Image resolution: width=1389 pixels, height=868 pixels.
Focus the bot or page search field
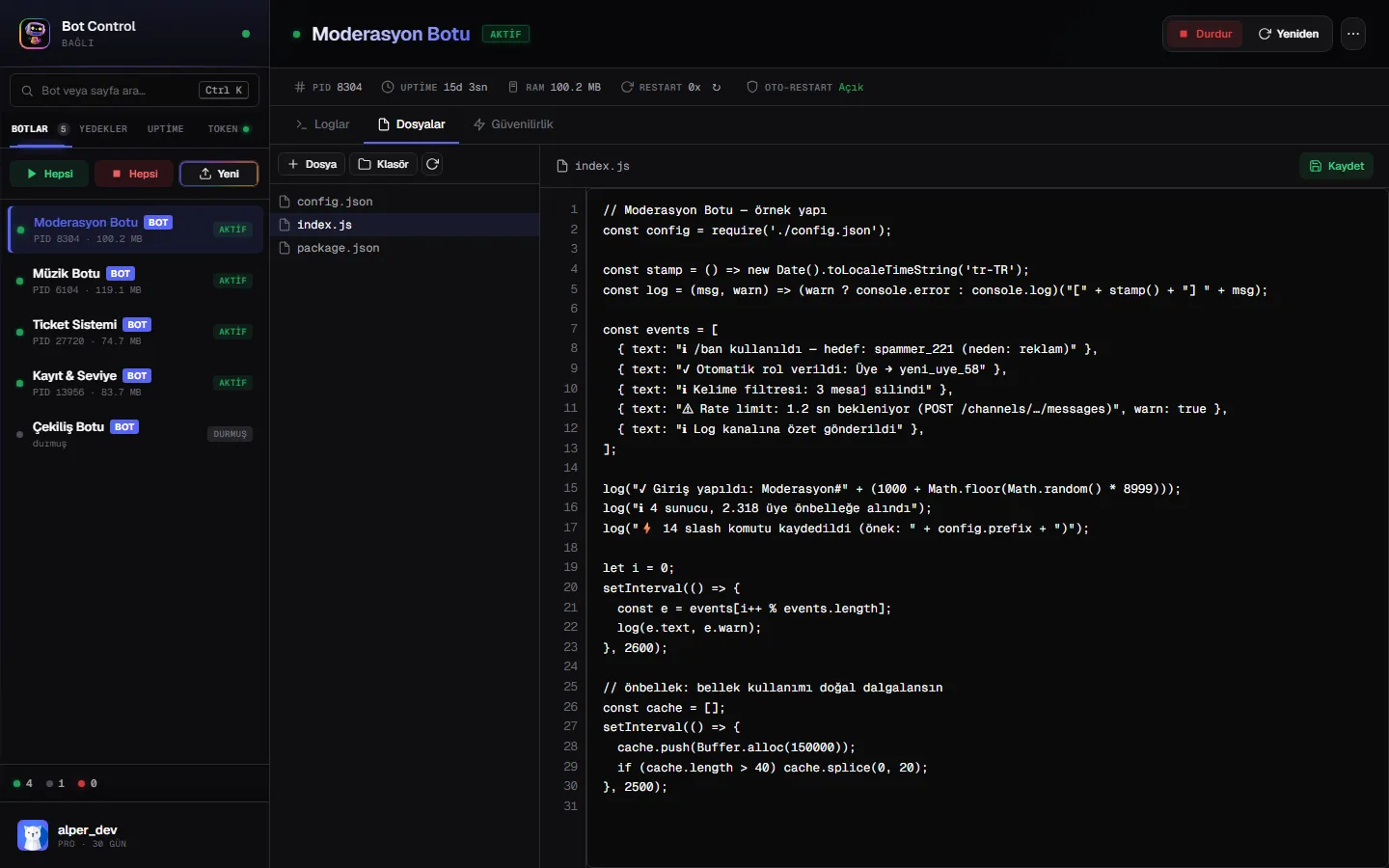click(134, 91)
